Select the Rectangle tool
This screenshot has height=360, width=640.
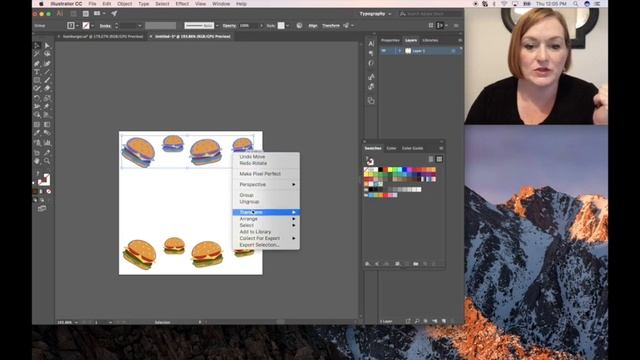pos(37,80)
